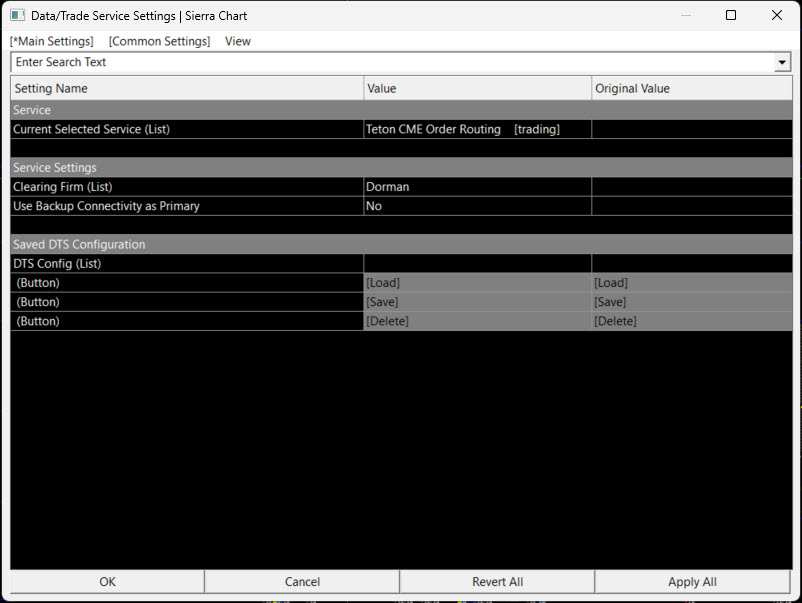Click the OK button
802x603 pixels.
(x=108, y=582)
